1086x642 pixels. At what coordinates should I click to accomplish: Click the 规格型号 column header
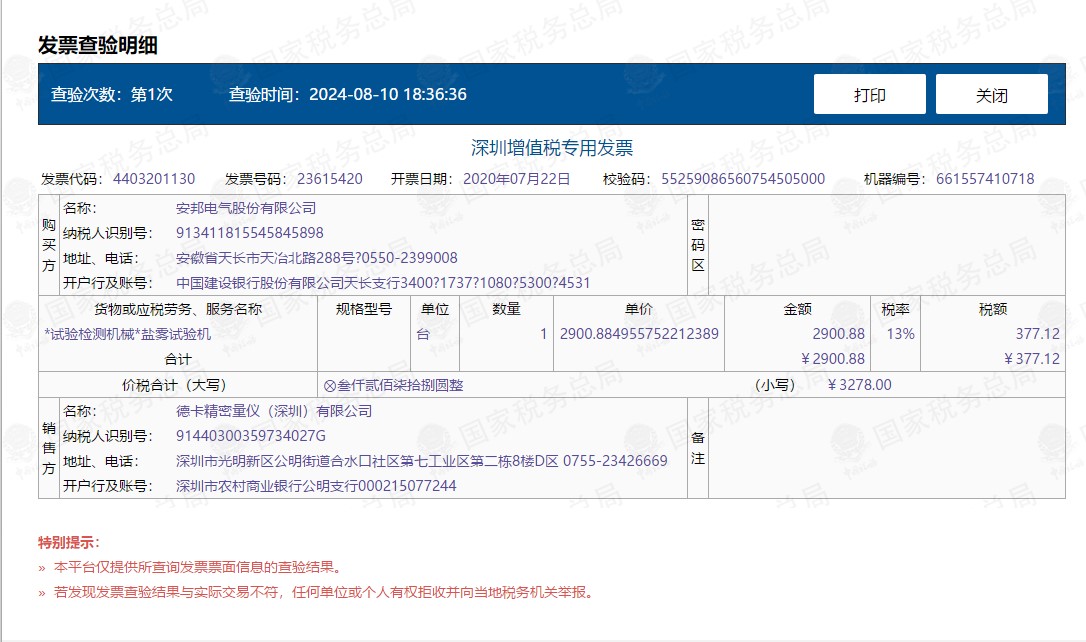point(364,309)
